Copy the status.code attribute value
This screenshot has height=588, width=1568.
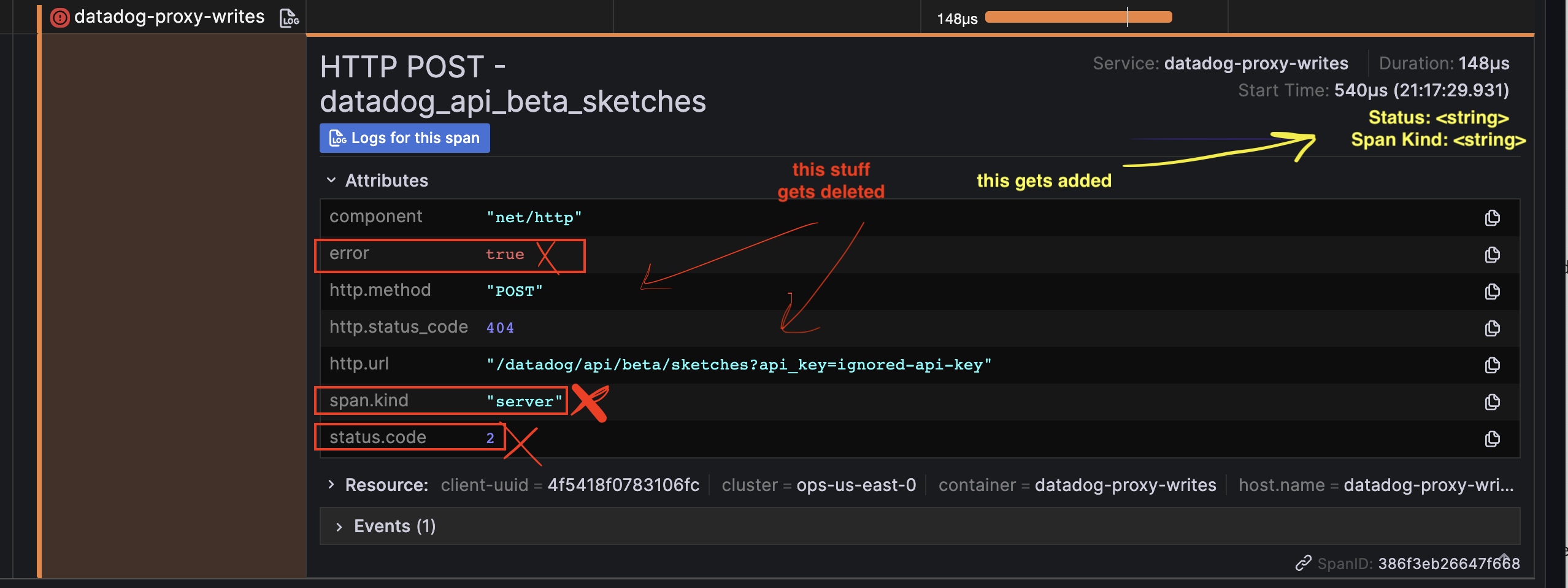(x=1492, y=438)
